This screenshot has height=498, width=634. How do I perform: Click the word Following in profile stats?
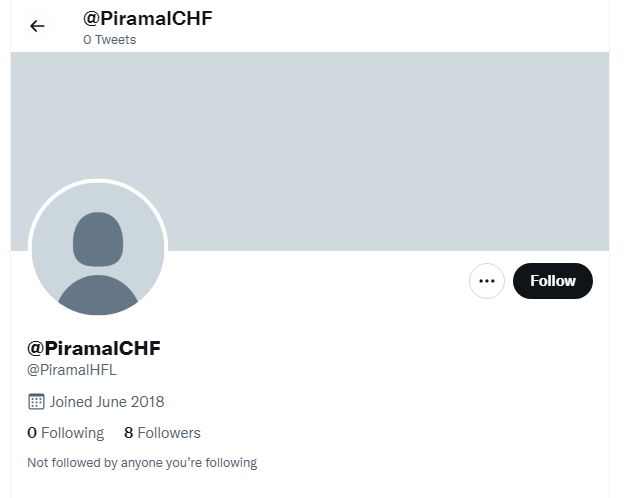[72, 433]
